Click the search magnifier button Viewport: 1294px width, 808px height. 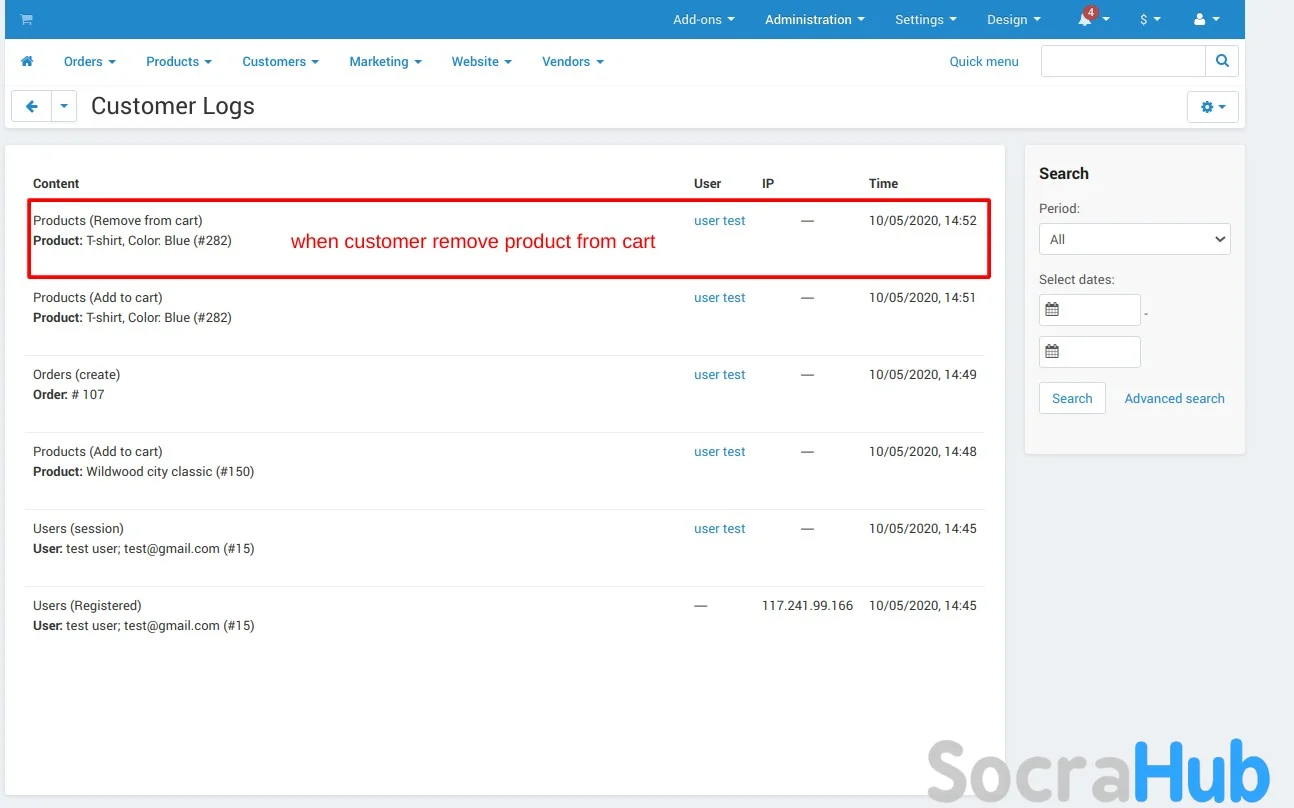point(1222,61)
